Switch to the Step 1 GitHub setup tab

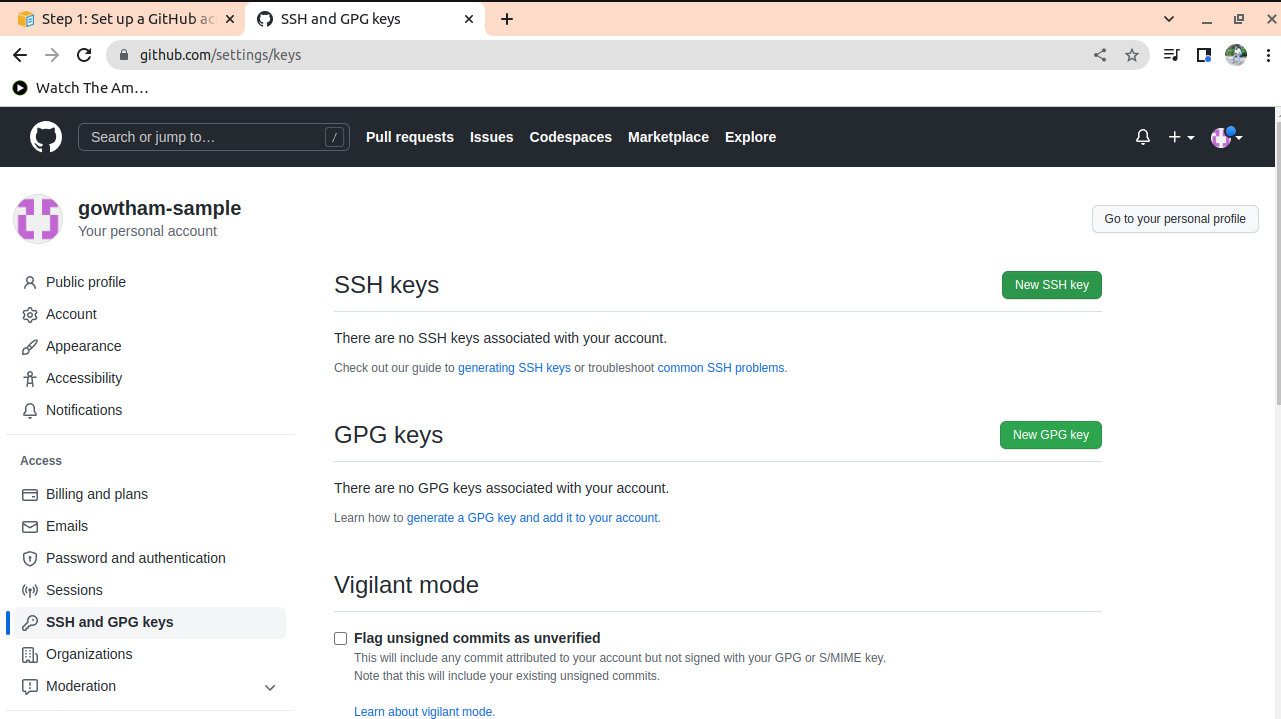pyautogui.click(x=125, y=19)
